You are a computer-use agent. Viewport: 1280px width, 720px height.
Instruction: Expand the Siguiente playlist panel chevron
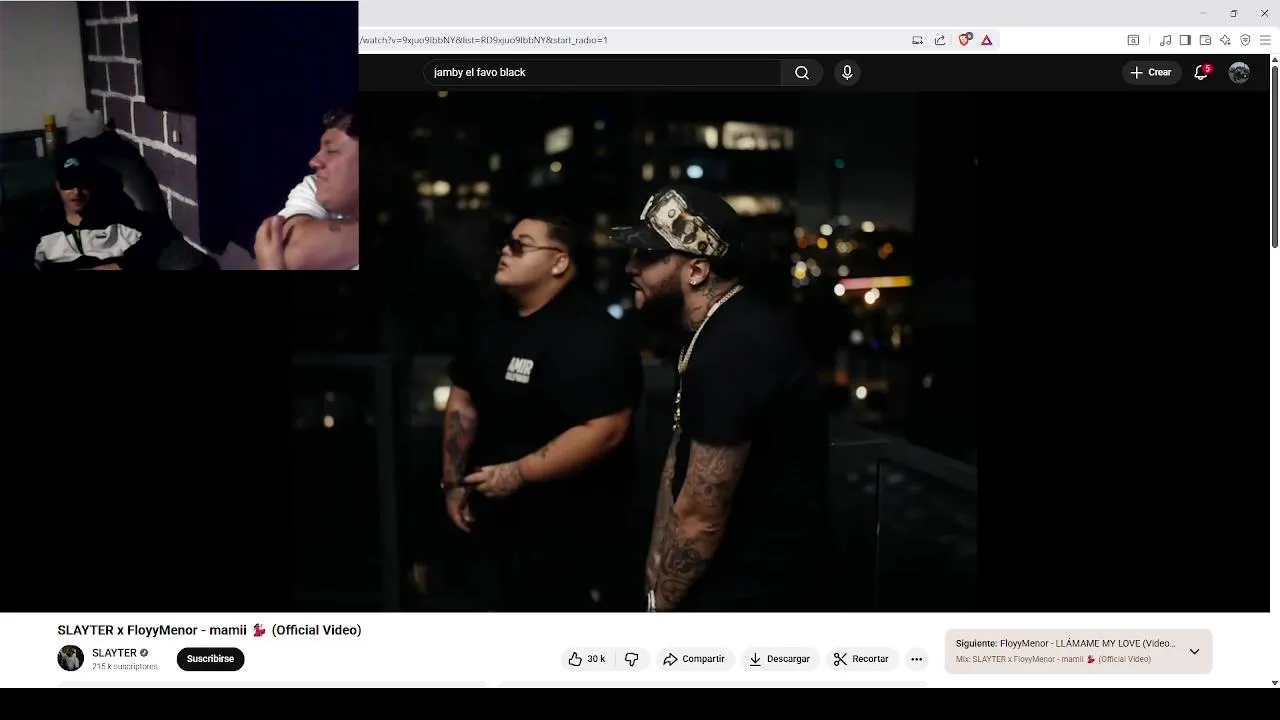1194,651
